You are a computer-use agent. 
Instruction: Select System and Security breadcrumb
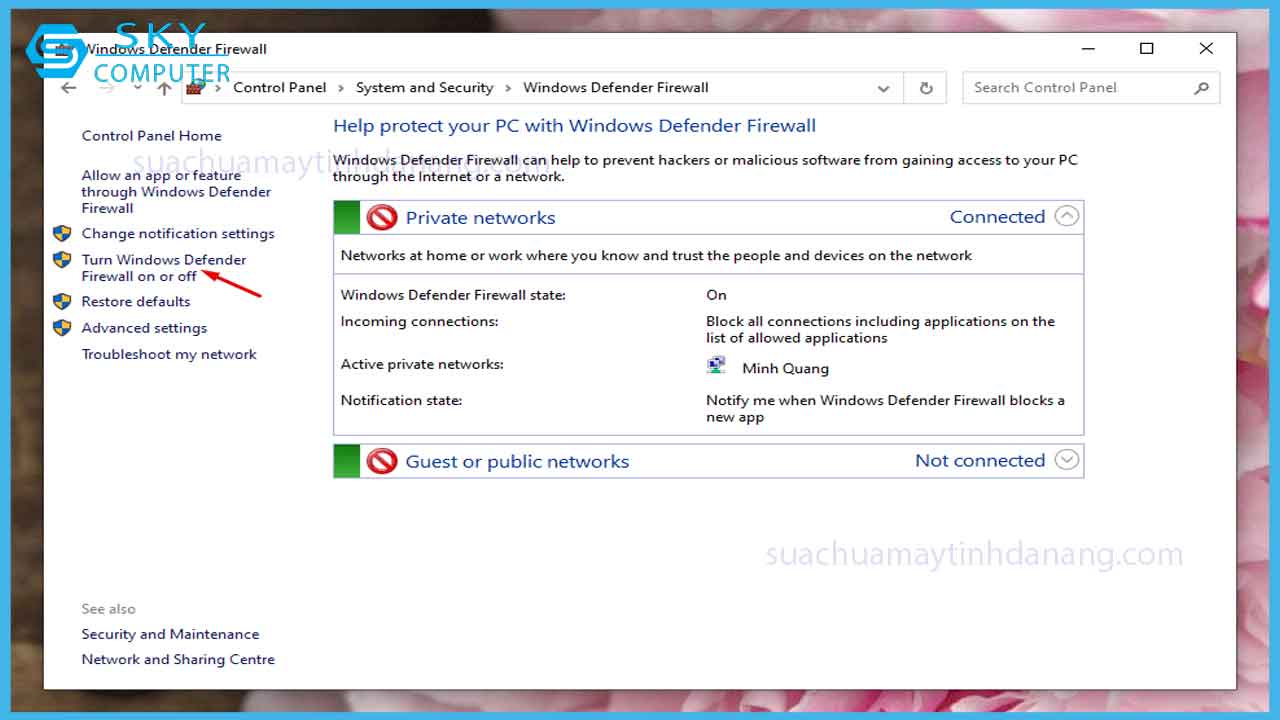[424, 87]
